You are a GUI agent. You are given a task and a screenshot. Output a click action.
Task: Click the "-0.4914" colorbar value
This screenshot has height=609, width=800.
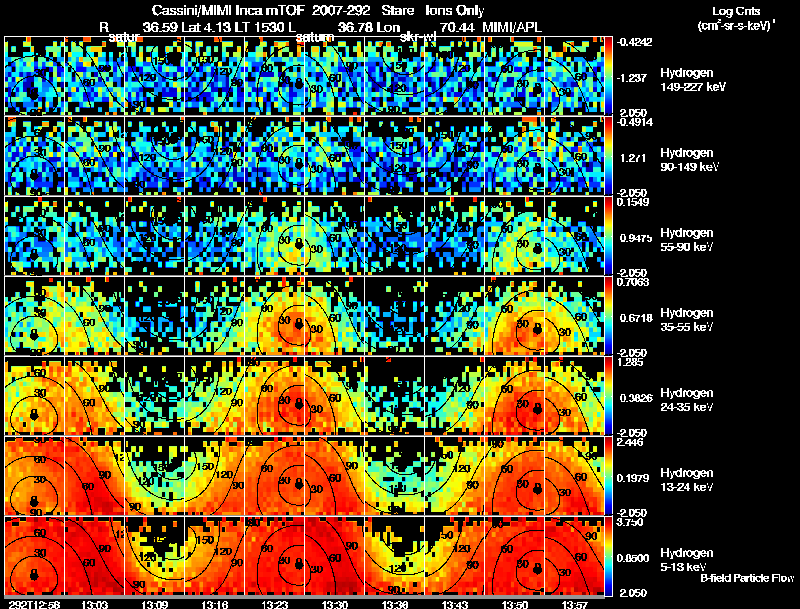634,122
